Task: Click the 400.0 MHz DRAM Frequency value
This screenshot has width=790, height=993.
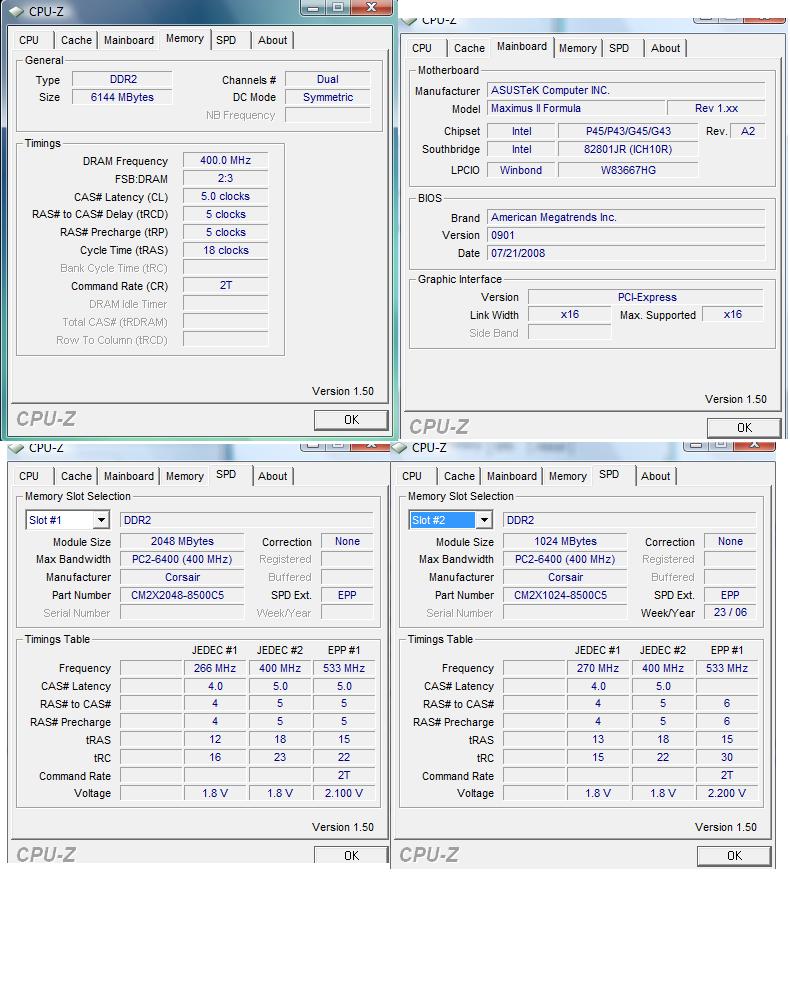Action: (x=226, y=160)
